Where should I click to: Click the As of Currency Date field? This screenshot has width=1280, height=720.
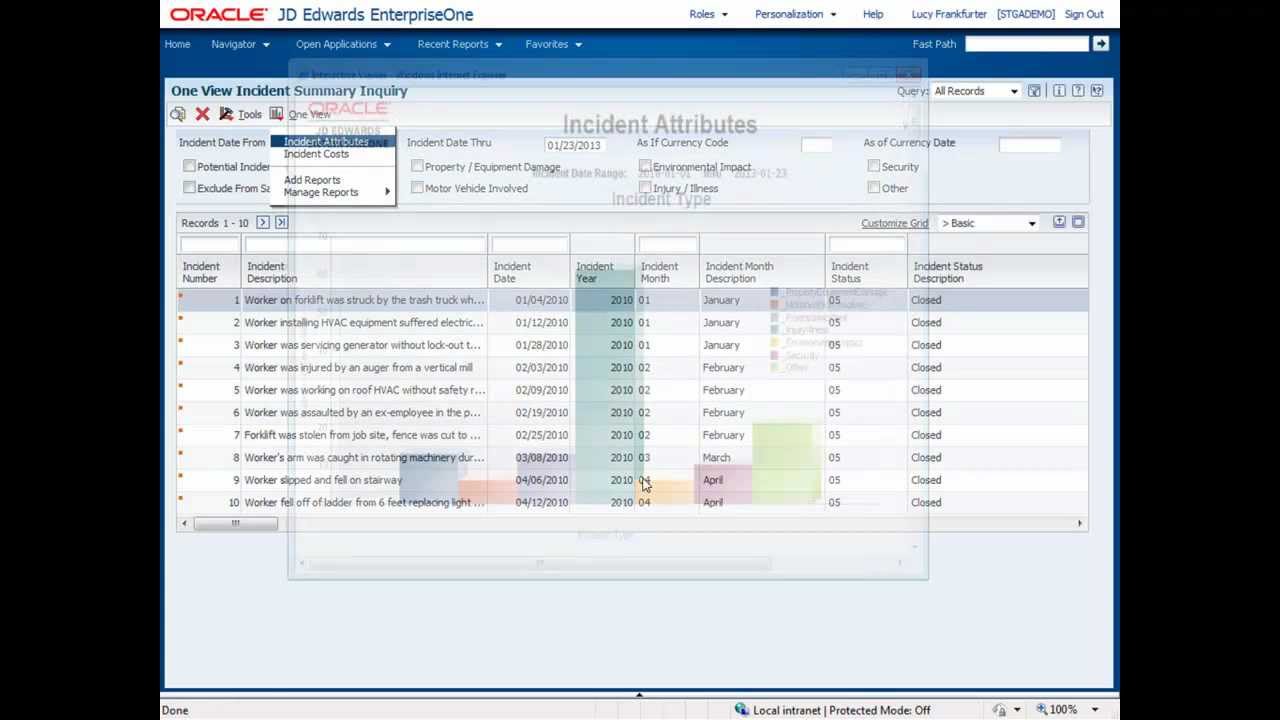pos(1029,145)
